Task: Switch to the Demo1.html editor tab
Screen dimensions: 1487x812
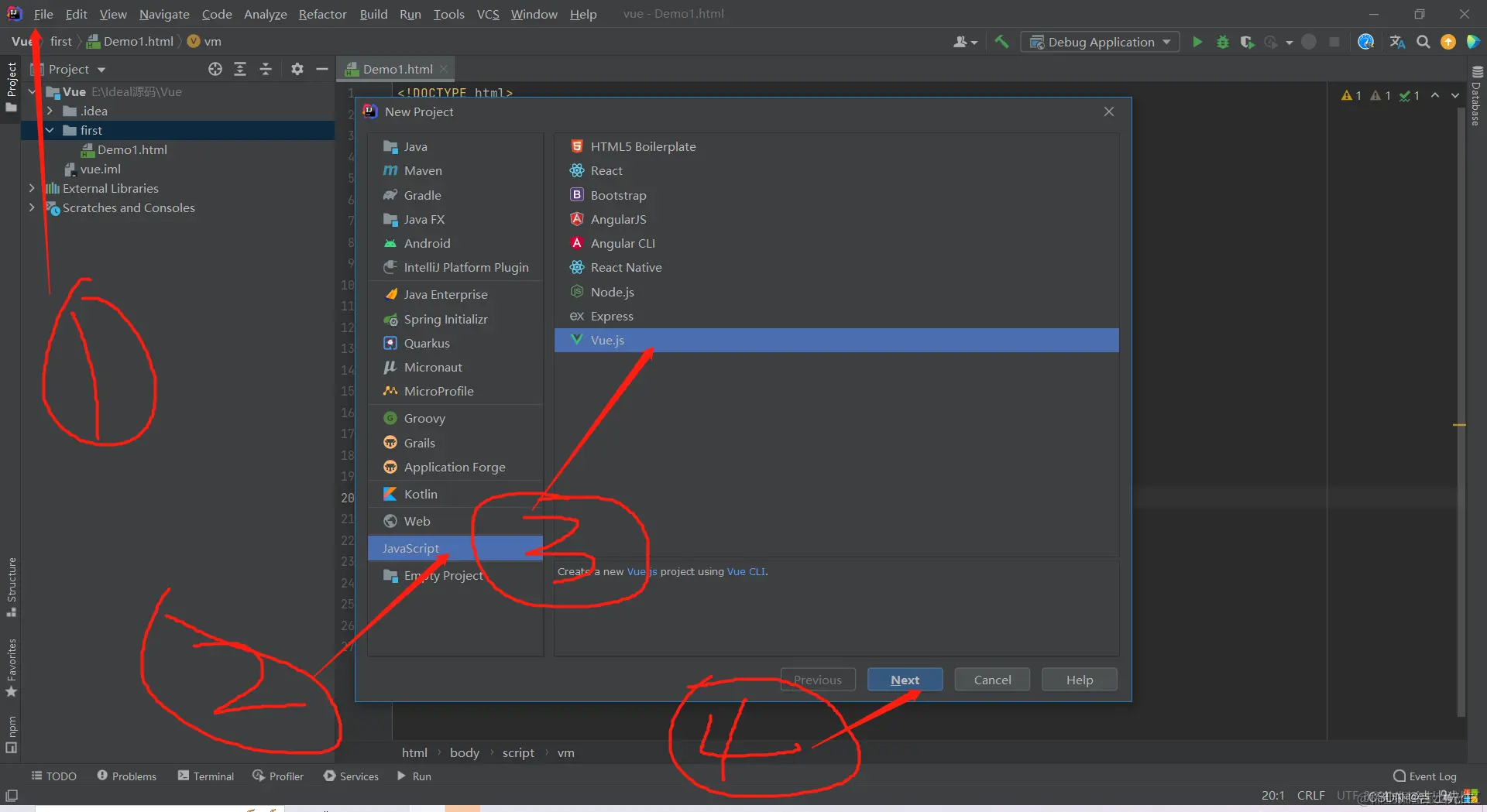Action: tap(396, 69)
